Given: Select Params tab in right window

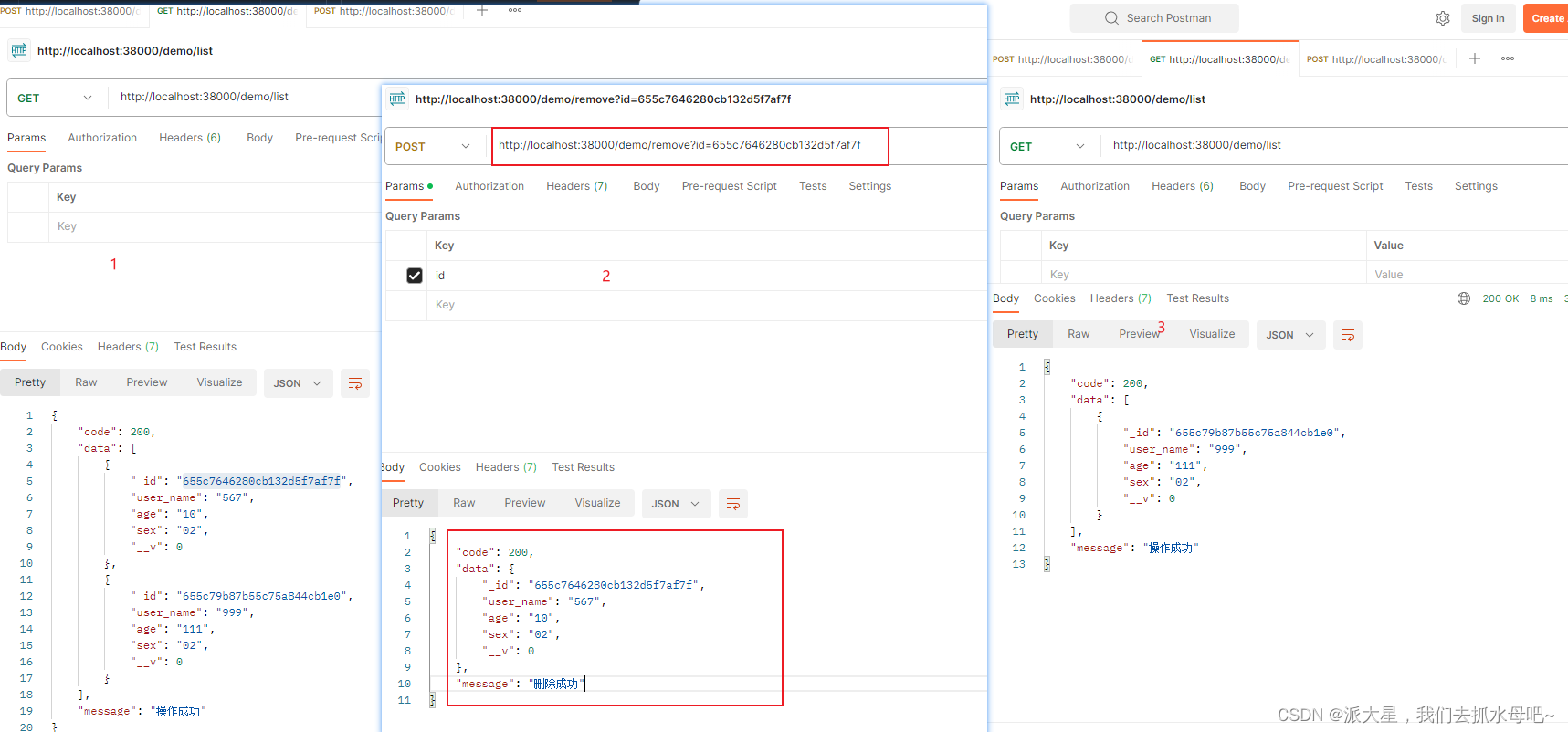Looking at the screenshot, I should 1019,186.
